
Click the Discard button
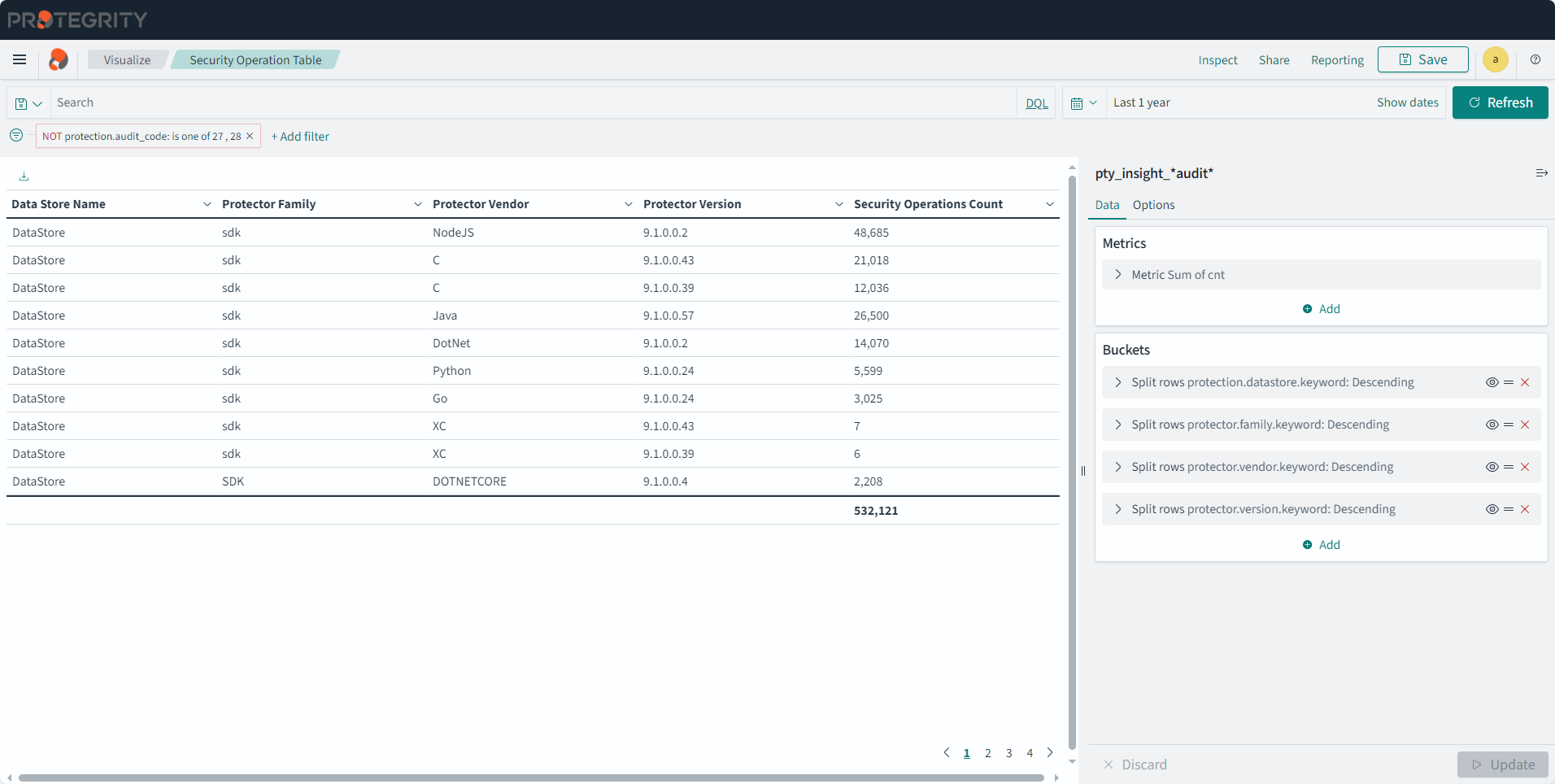click(1135, 764)
